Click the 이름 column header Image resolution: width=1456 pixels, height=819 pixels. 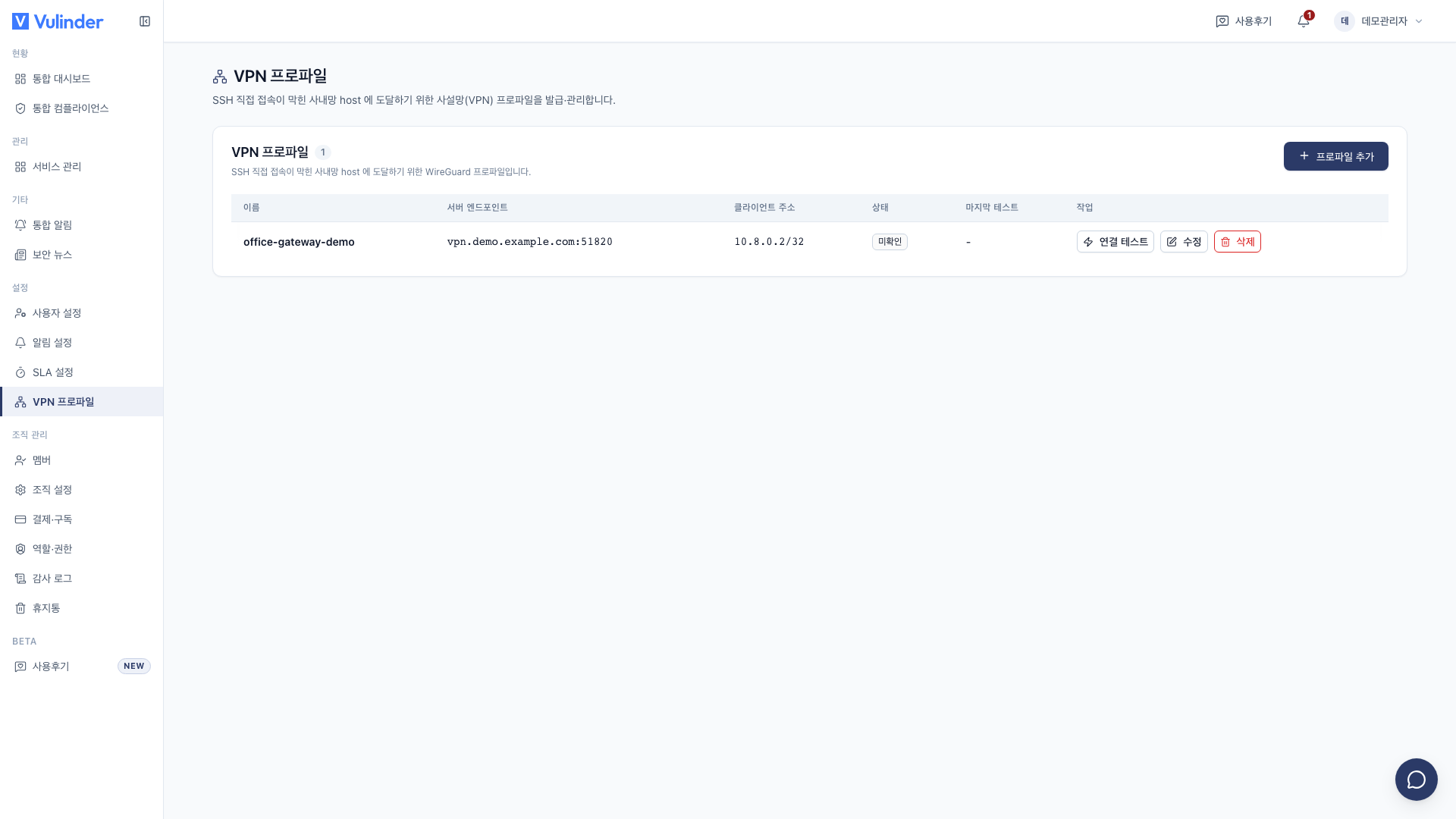(252, 208)
